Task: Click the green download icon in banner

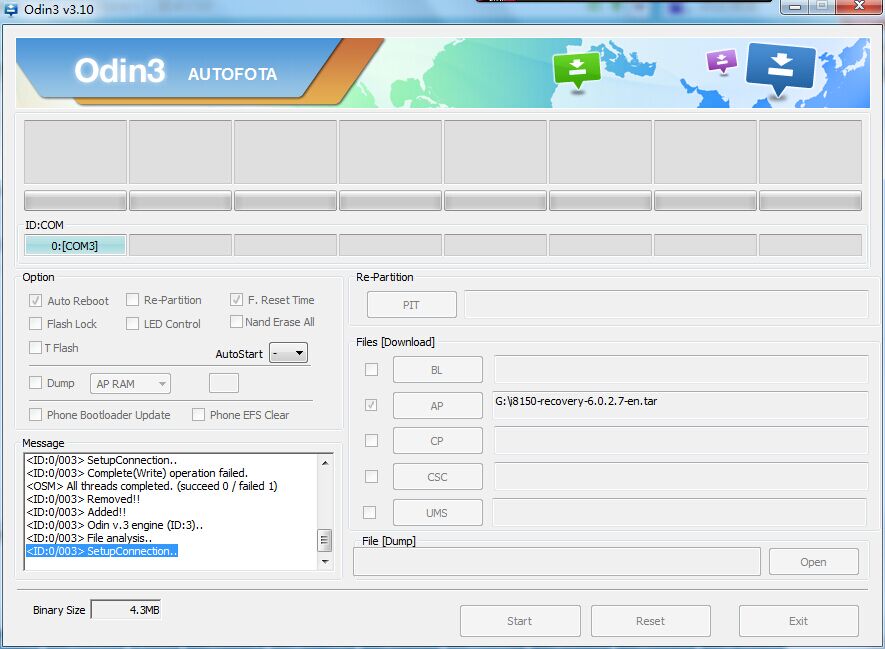Action: 576,70
